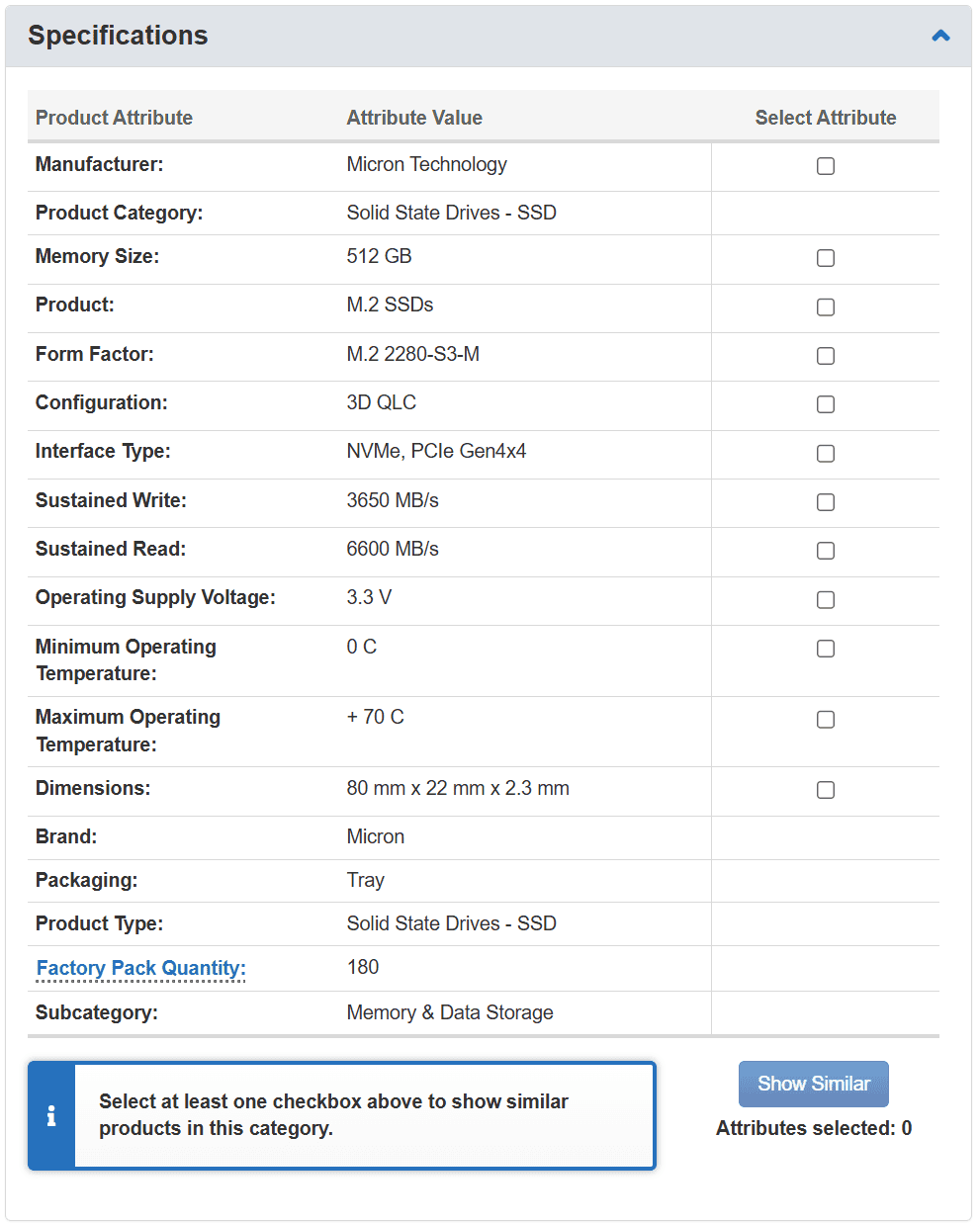
Task: Click the 3650 MB/s value
Action: (393, 500)
